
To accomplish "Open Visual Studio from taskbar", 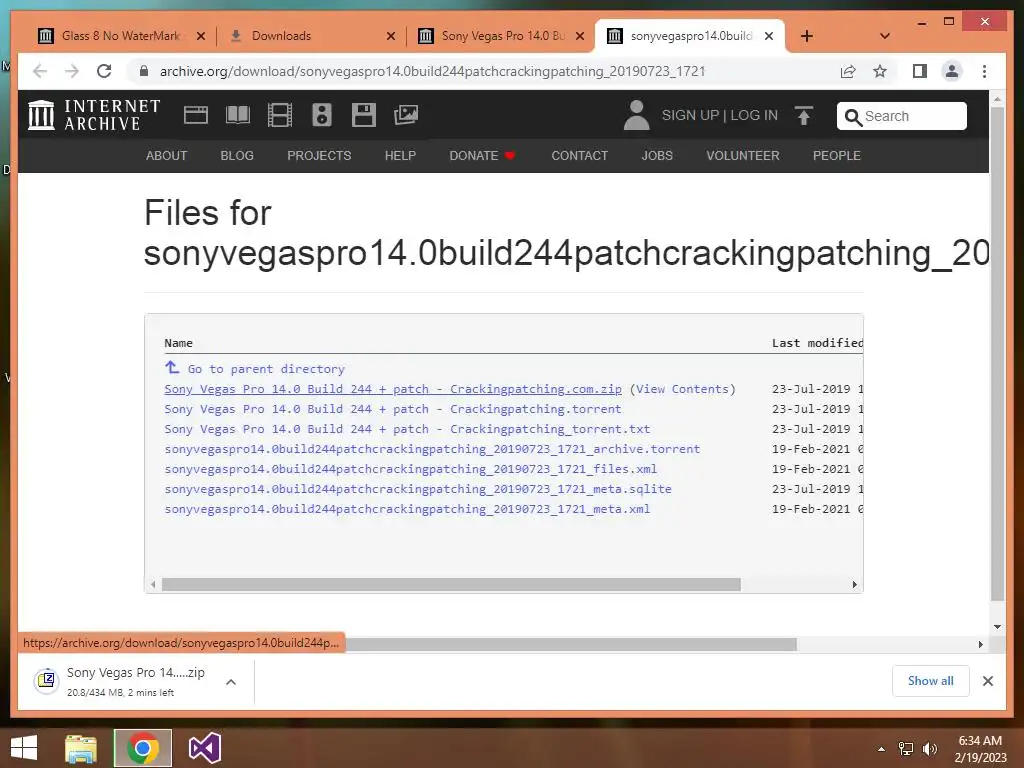I will point(204,748).
